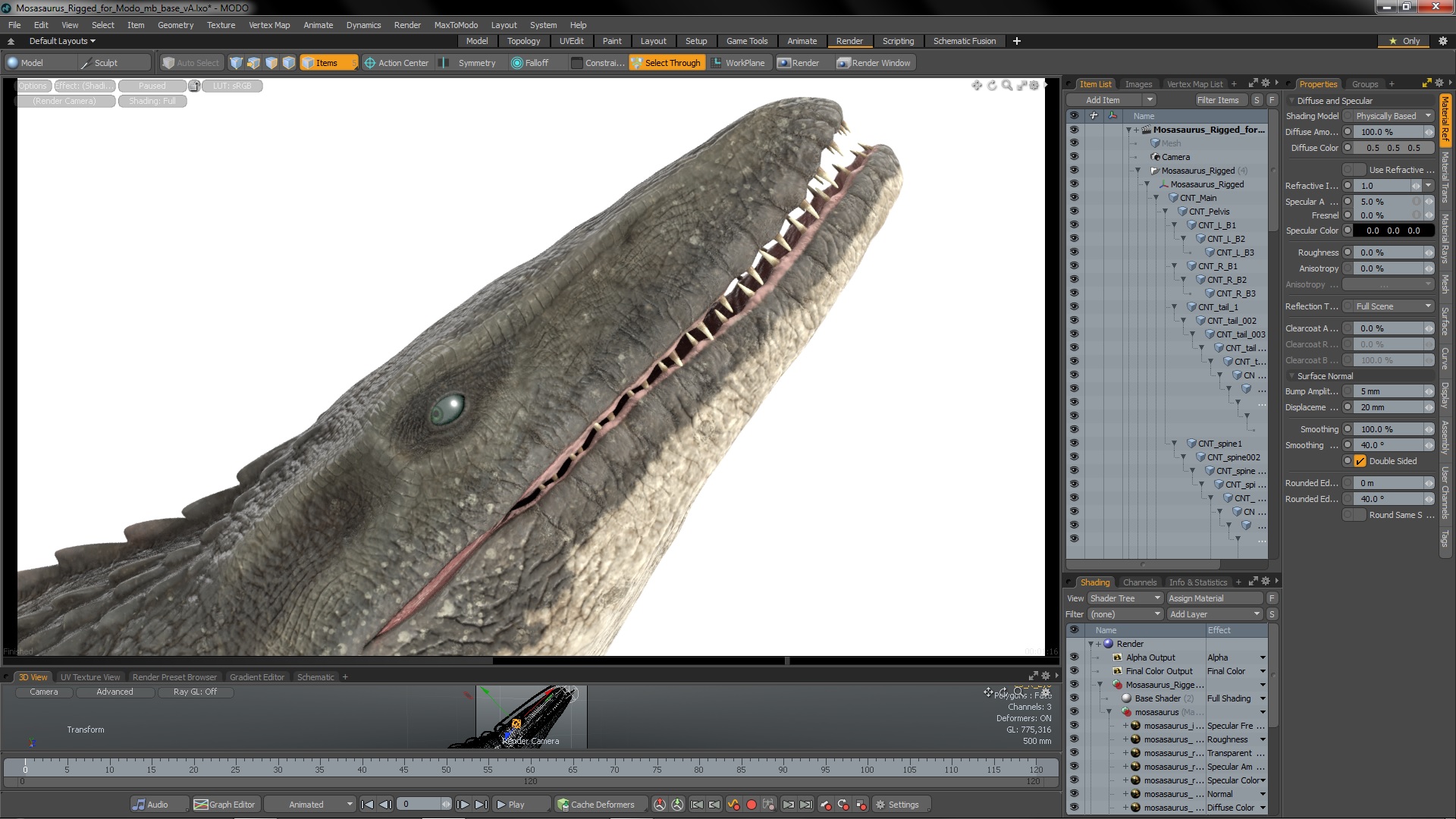Open the Texture menu
This screenshot has height=819, width=1456.
coord(221,25)
